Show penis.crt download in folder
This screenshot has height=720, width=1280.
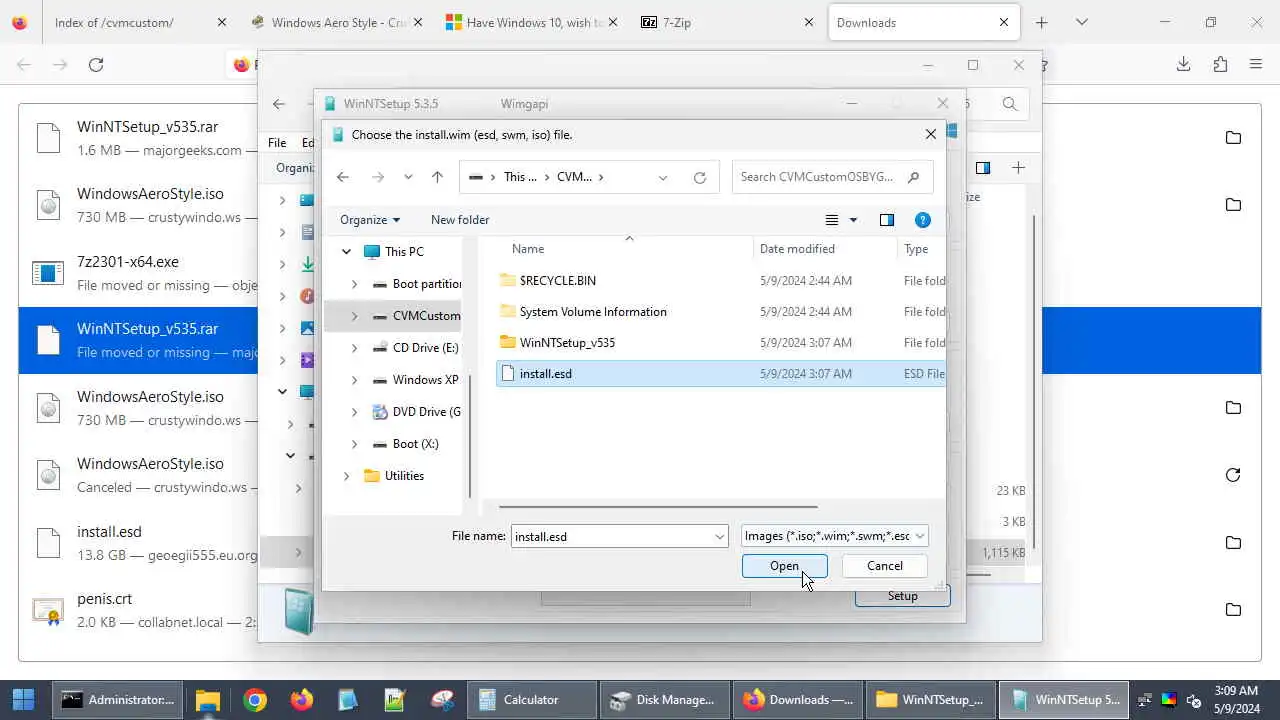[x=1233, y=610]
